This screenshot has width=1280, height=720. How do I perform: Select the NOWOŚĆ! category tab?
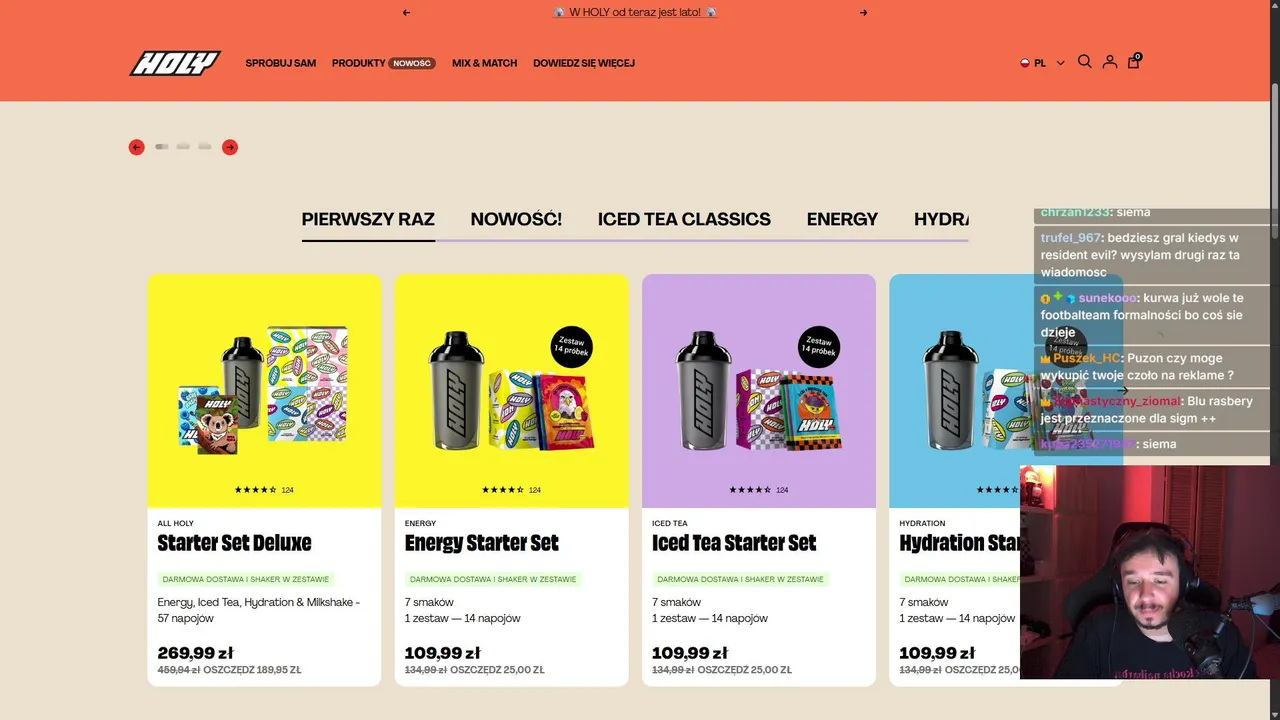pos(516,219)
